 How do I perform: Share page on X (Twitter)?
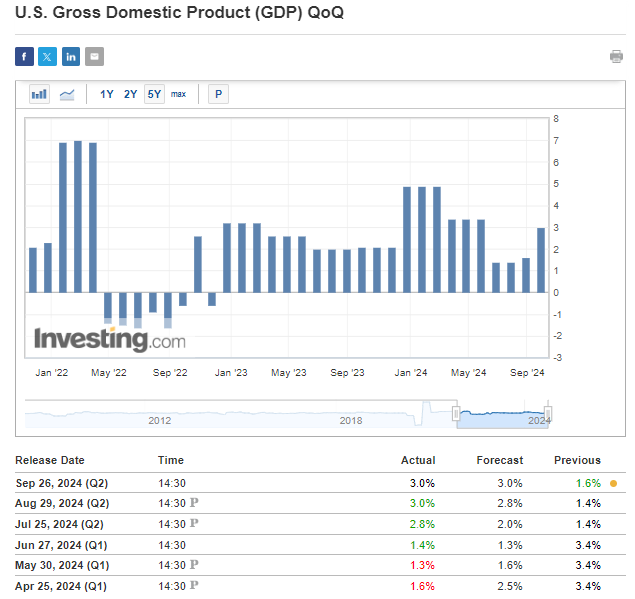pos(47,56)
